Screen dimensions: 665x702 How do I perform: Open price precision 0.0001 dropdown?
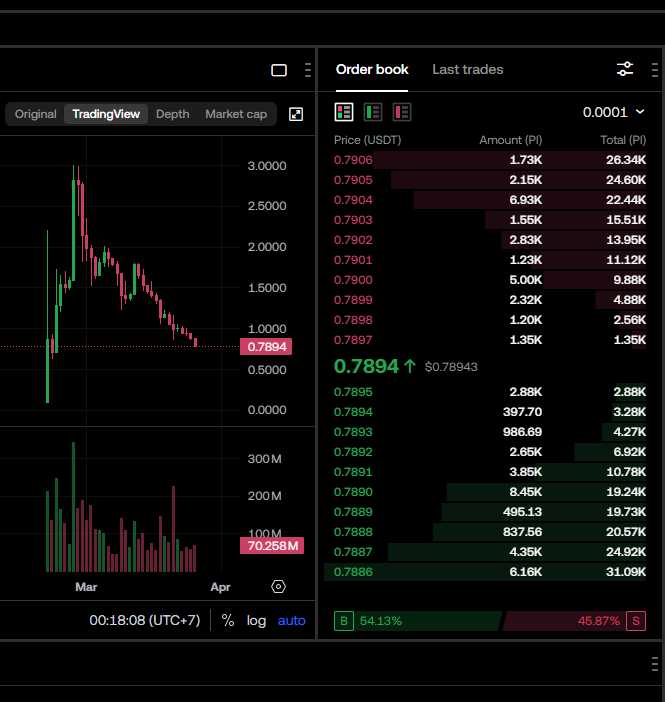[x=614, y=112]
